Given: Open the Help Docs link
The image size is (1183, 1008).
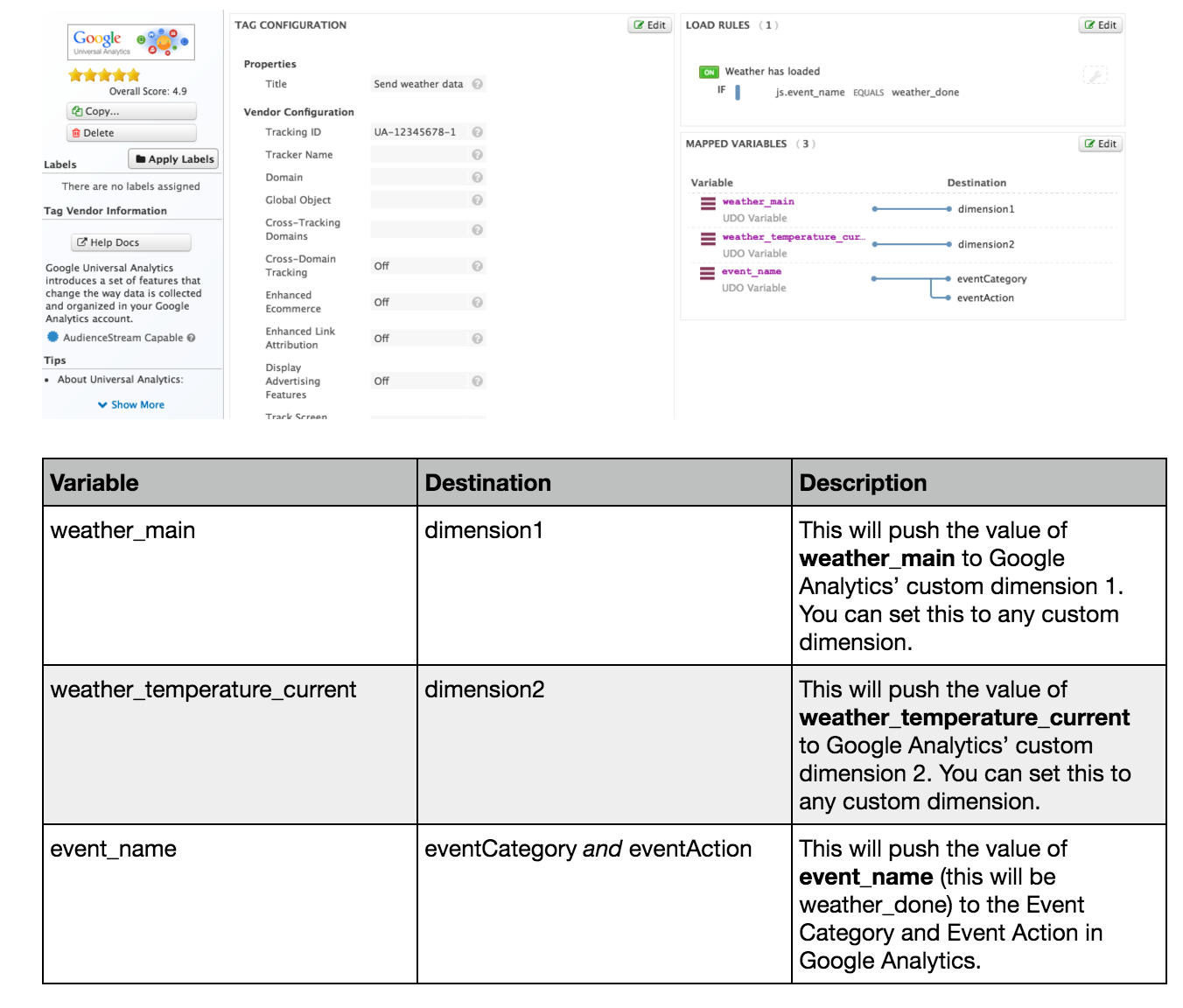Looking at the screenshot, I should click(131, 242).
